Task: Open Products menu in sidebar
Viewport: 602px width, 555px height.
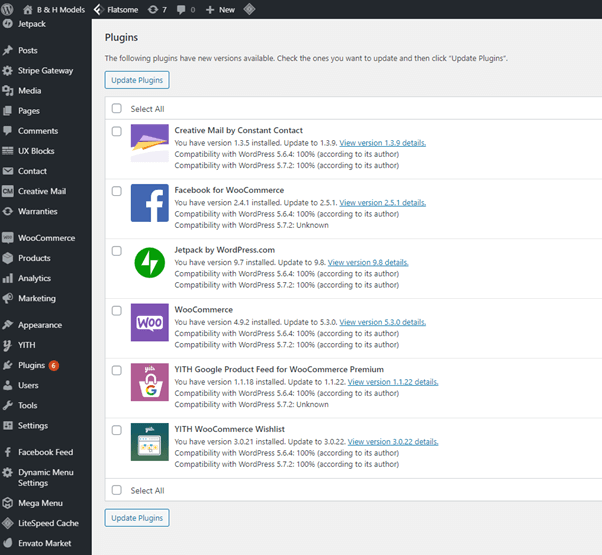Action: (x=46, y=258)
